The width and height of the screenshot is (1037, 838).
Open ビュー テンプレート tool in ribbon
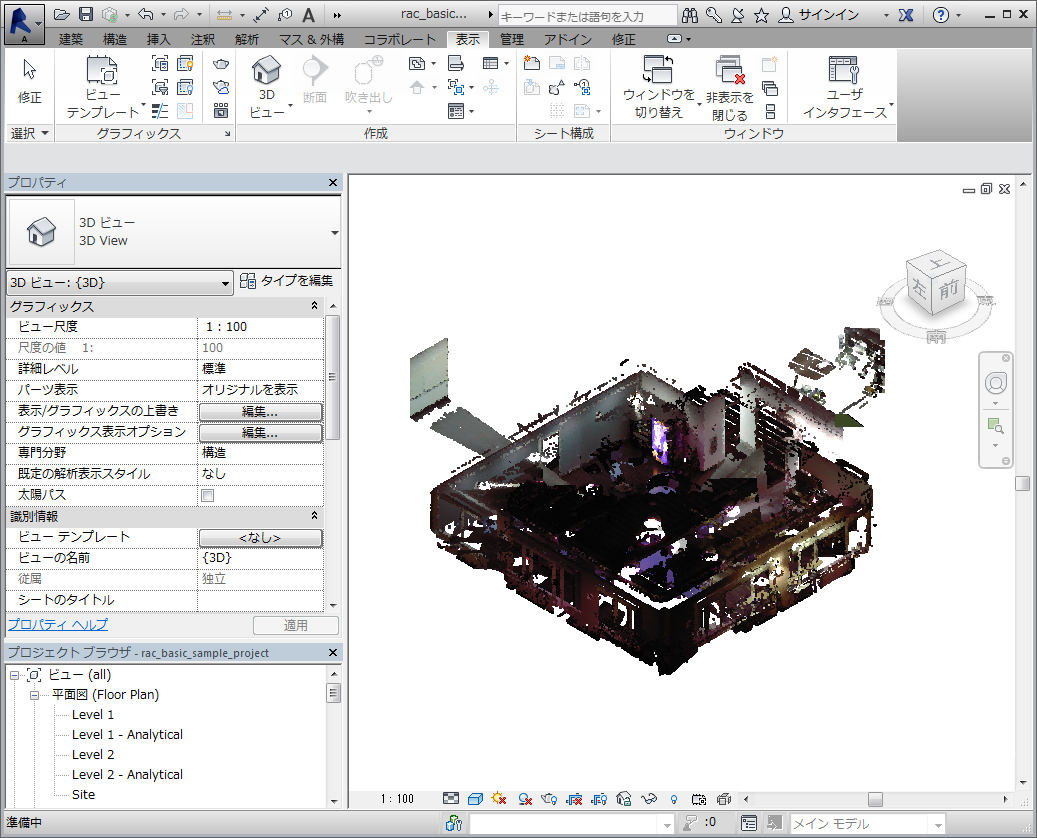point(103,73)
